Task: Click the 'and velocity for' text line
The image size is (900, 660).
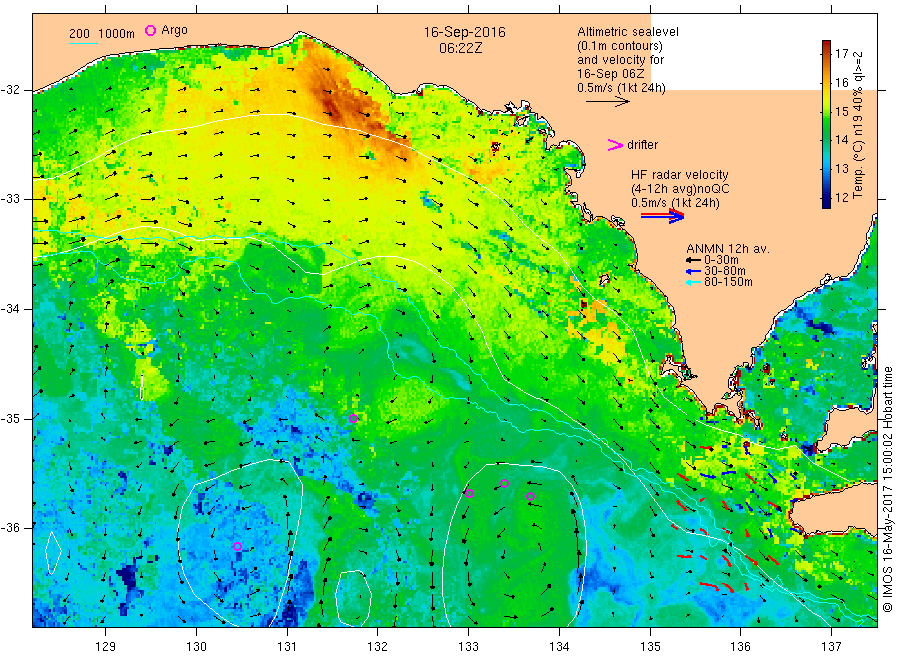Action: pyautogui.click(x=620, y=60)
